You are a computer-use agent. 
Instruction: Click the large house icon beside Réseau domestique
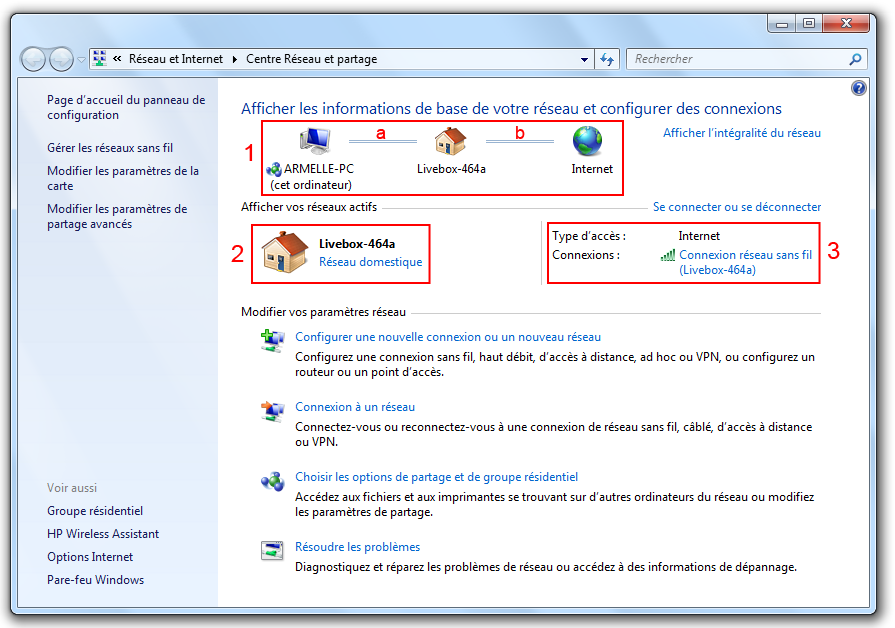point(284,252)
